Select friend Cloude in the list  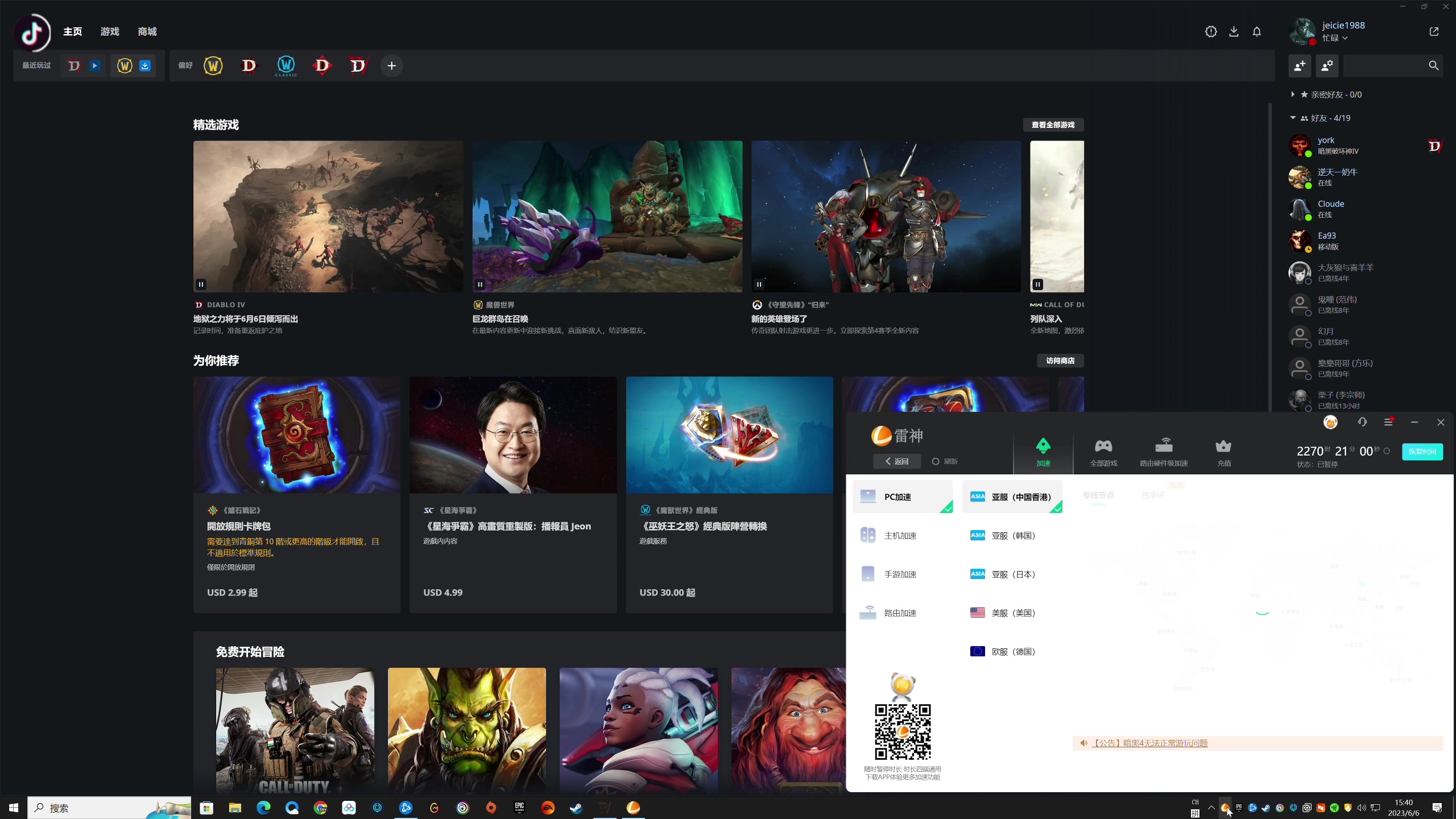coord(1365,209)
